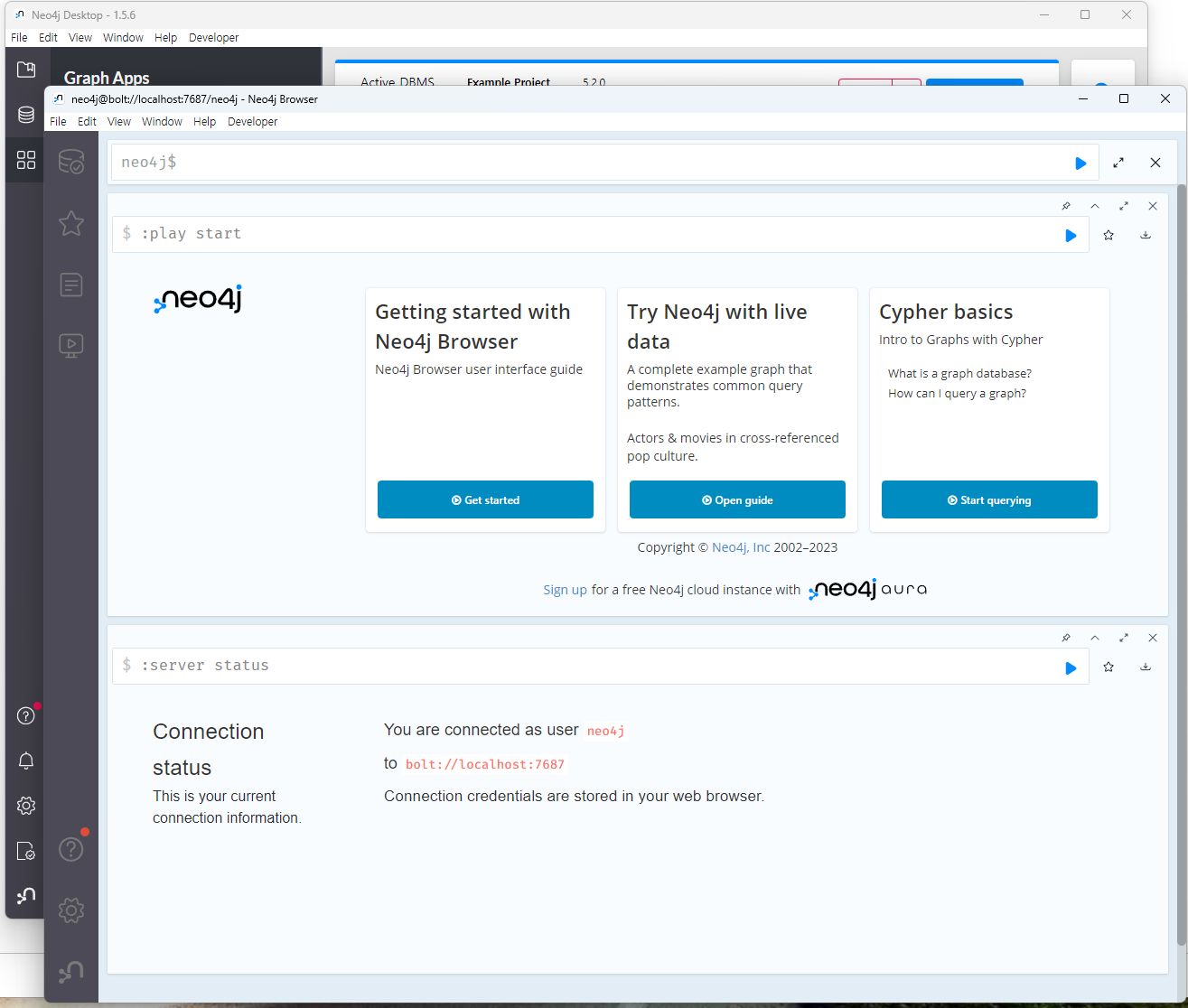This screenshot has width=1188, height=1008.
Task: Pin the :server status frame
Action: pyautogui.click(x=1066, y=638)
